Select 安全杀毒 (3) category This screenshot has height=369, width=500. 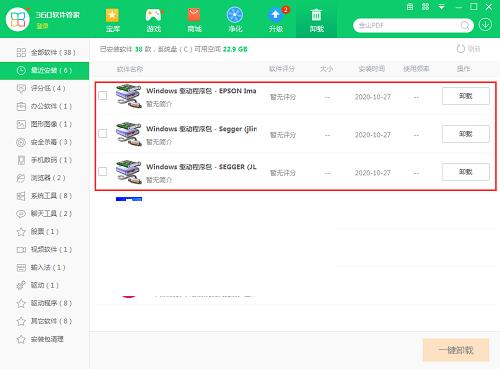point(45,142)
